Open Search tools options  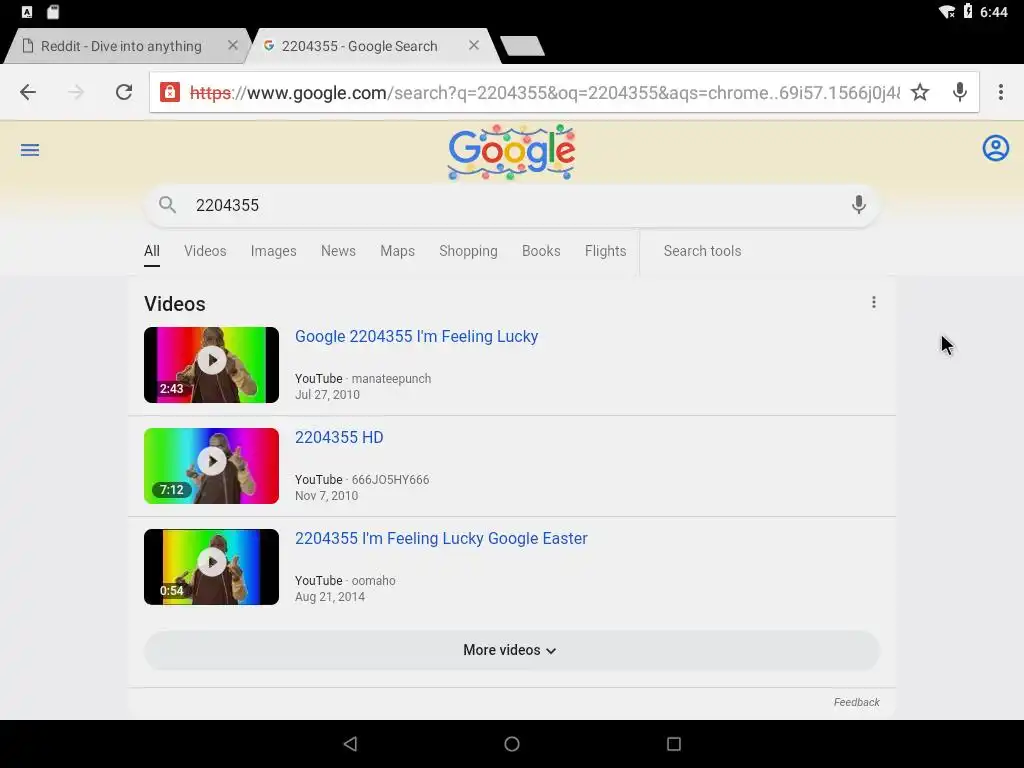pos(703,251)
